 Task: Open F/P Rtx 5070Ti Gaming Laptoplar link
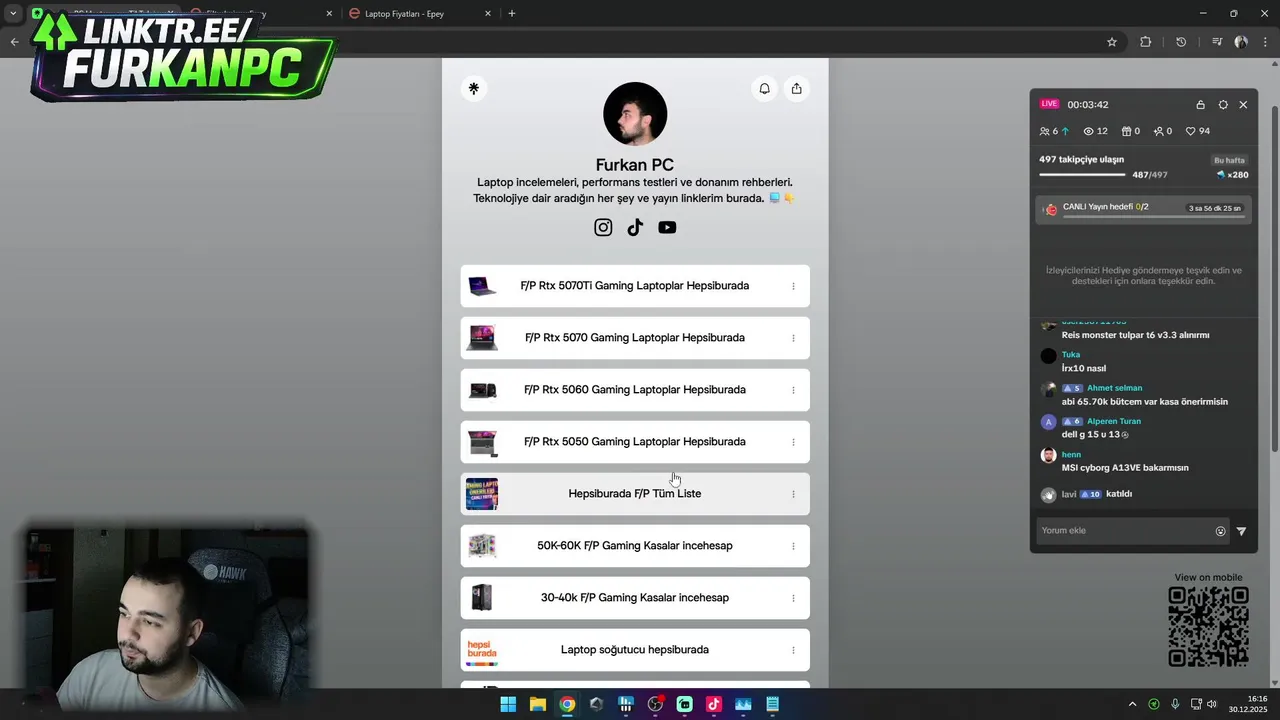pyautogui.click(x=635, y=286)
